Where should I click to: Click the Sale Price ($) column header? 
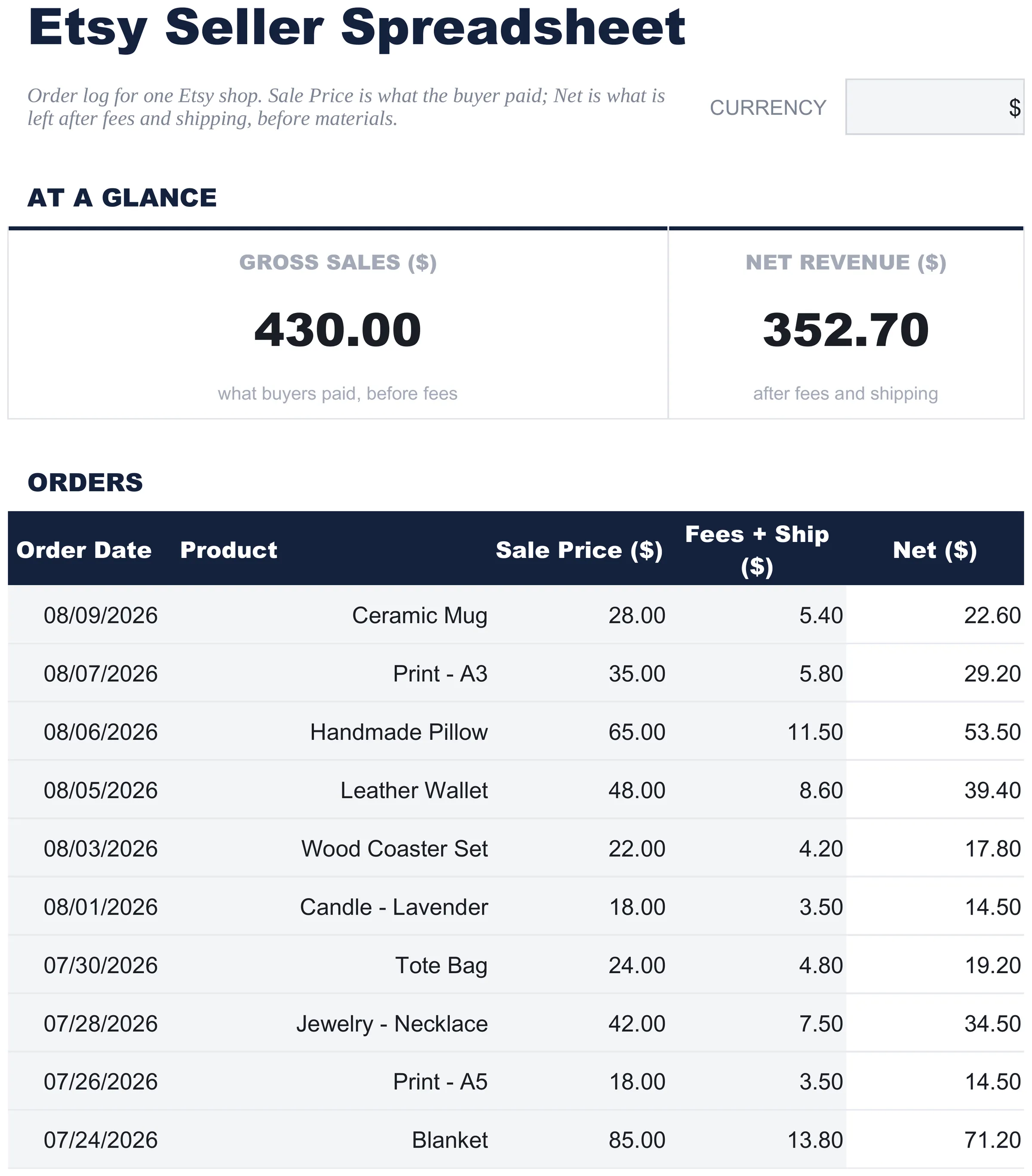click(x=579, y=550)
